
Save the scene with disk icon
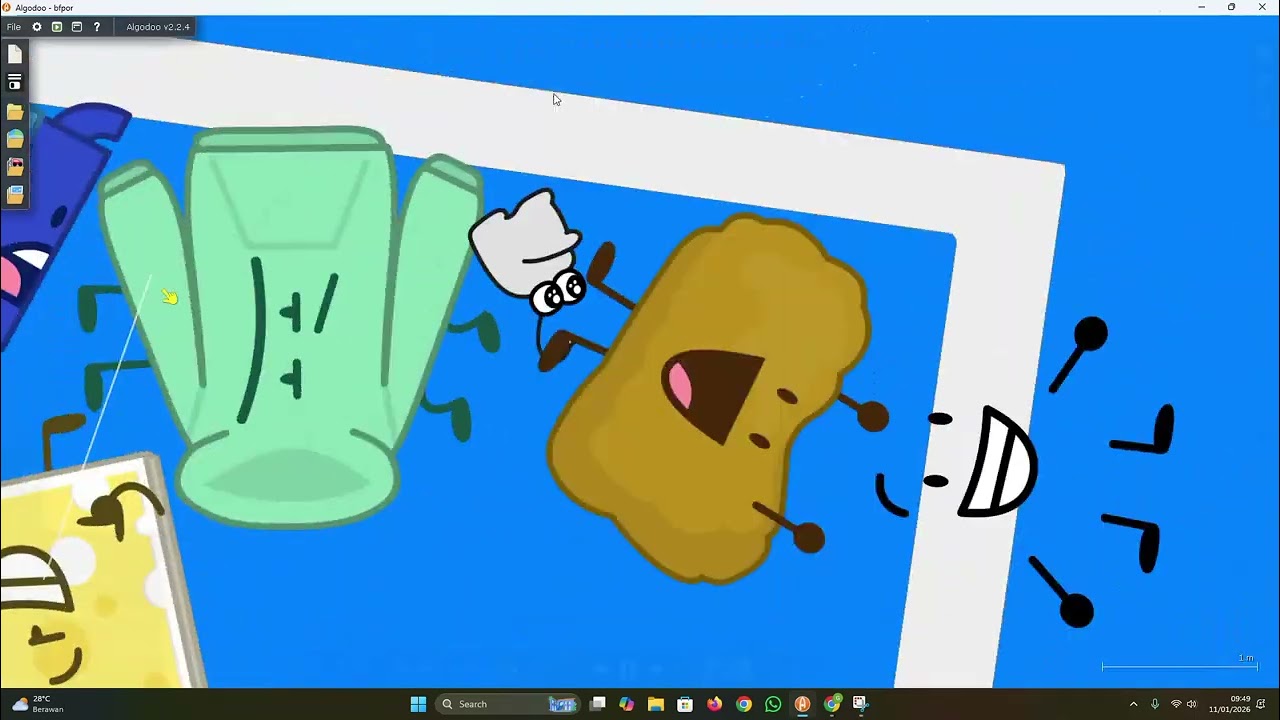(15, 83)
